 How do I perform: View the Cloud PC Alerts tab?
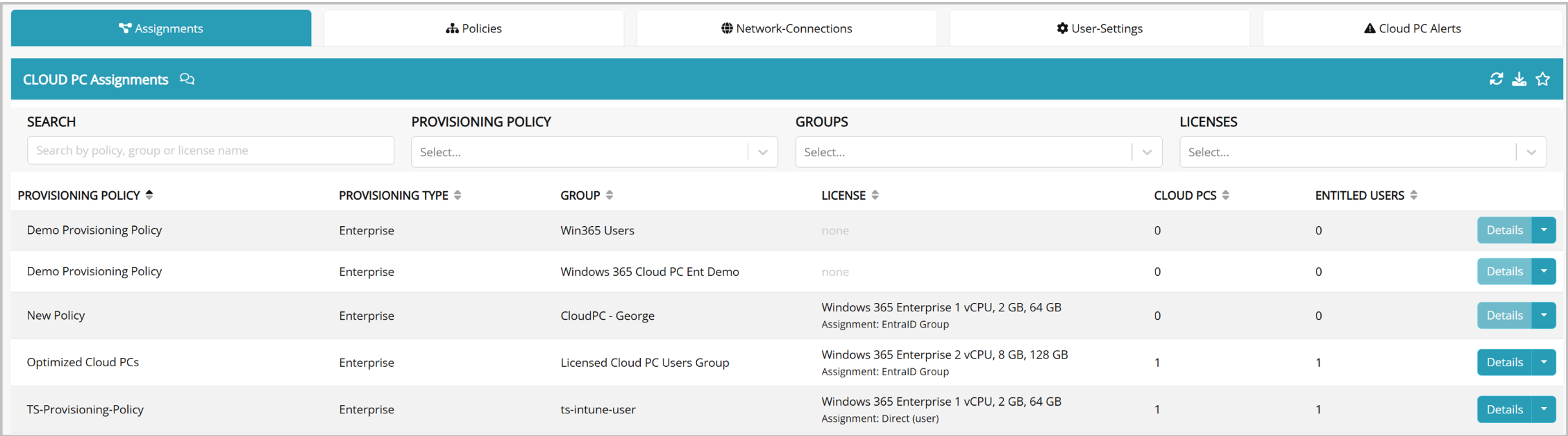(1412, 28)
